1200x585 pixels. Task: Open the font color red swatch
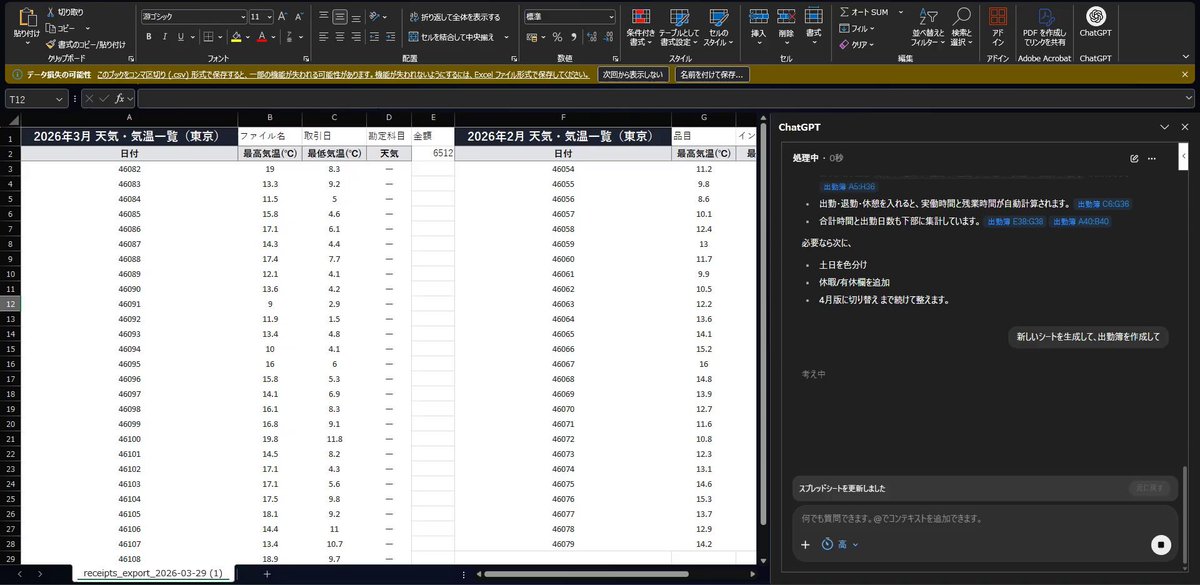pyautogui.click(x=261, y=37)
